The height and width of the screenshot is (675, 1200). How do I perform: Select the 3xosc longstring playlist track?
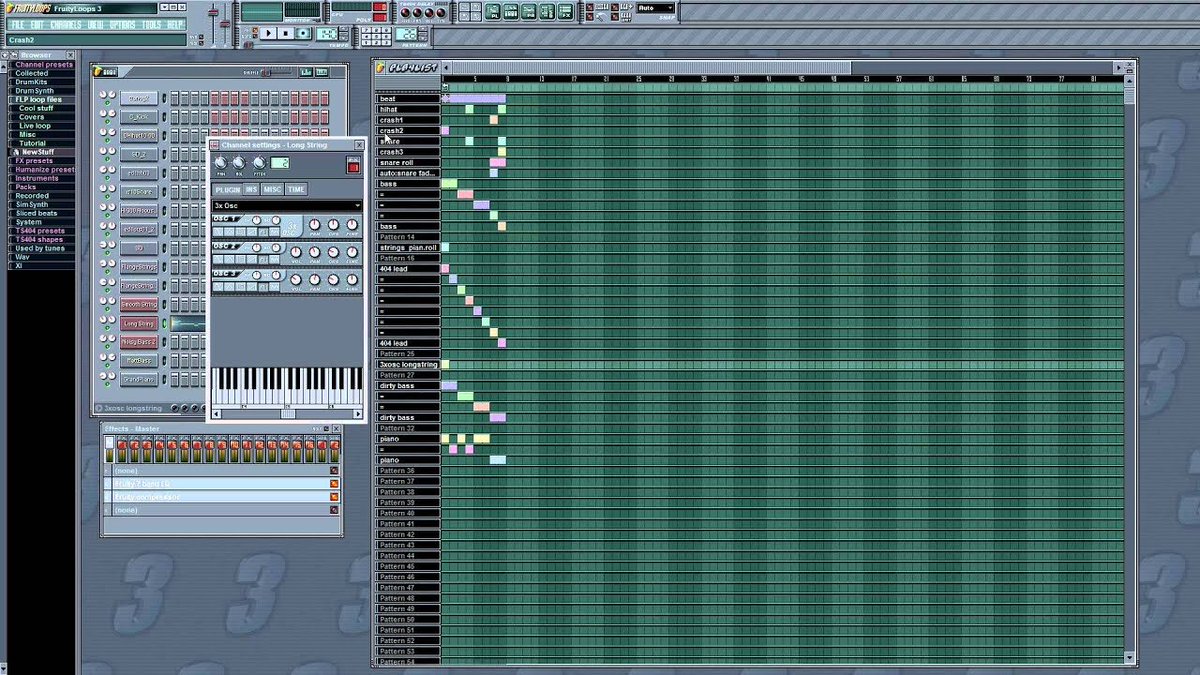pyautogui.click(x=408, y=364)
